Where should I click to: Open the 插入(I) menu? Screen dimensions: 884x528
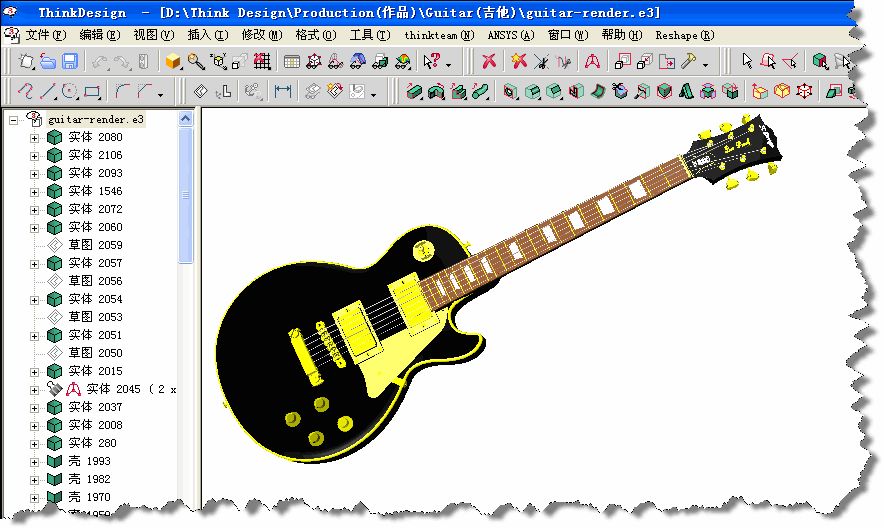pos(208,35)
